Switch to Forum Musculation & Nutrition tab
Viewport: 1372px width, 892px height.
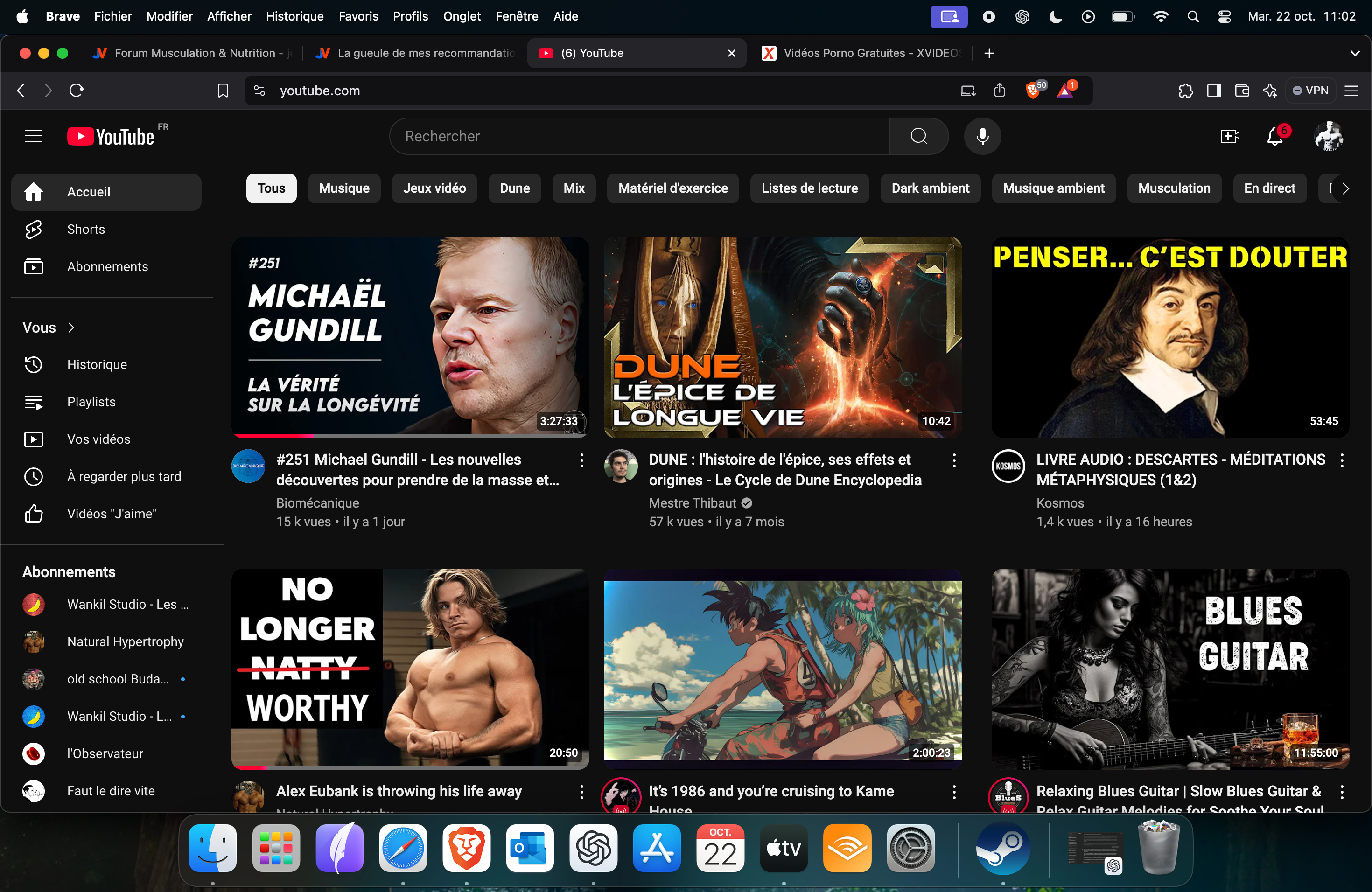193,53
